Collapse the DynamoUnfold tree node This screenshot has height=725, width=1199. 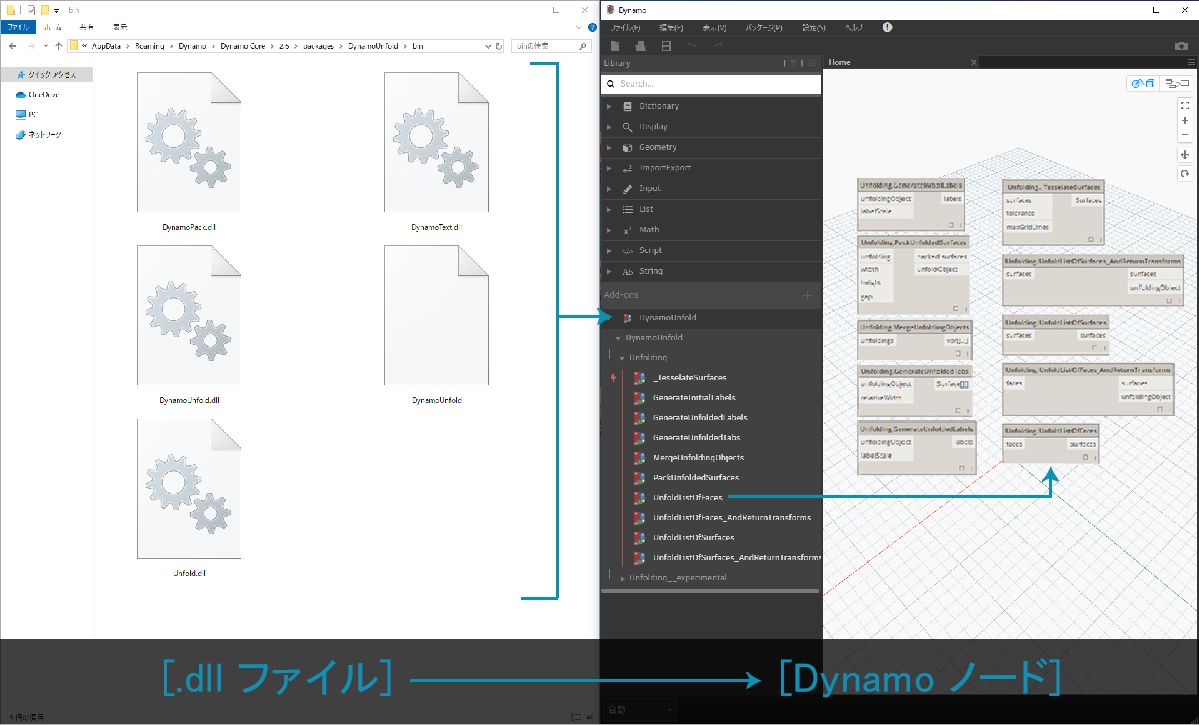(x=618, y=338)
